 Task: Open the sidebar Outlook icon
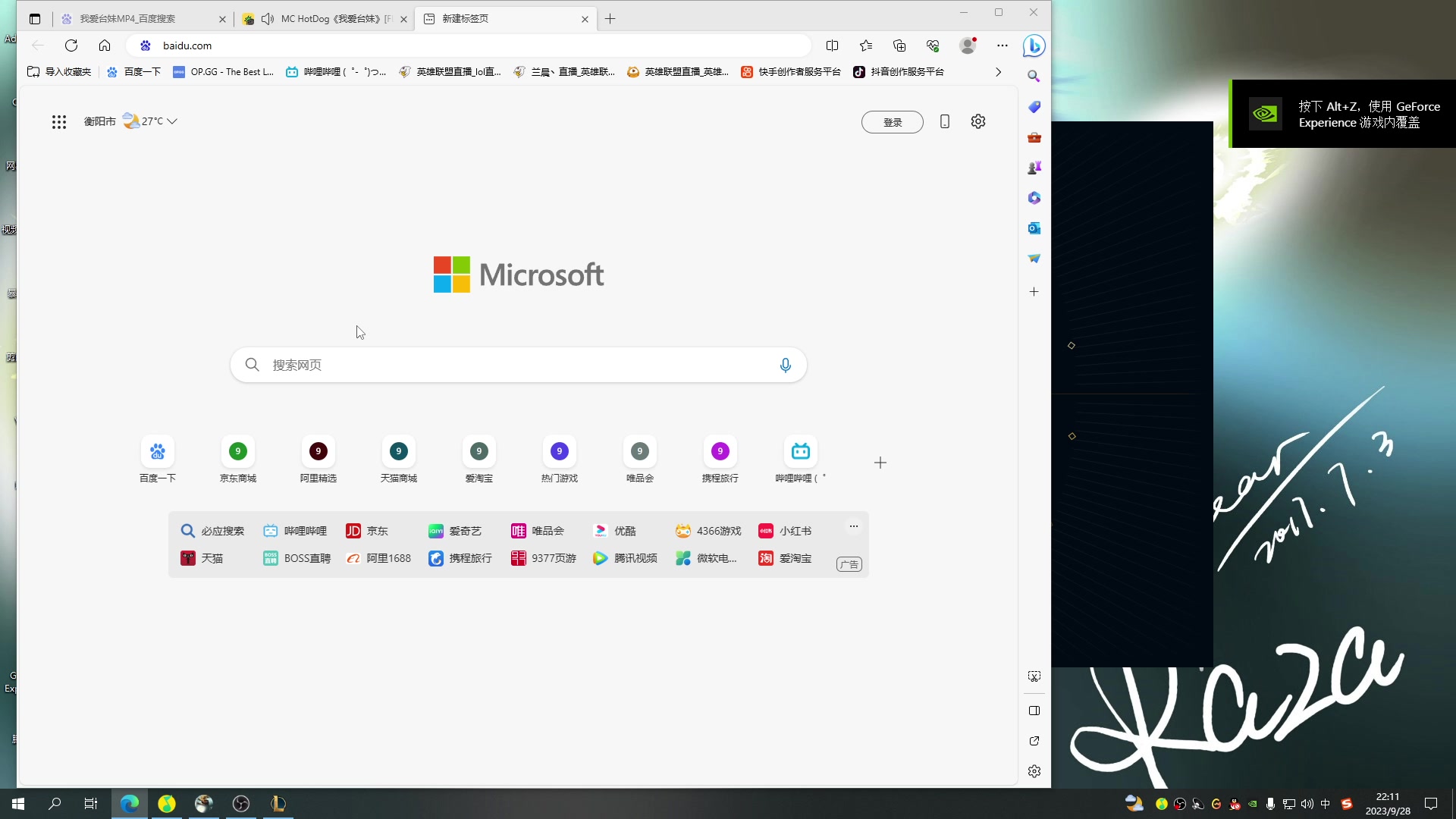(1034, 228)
